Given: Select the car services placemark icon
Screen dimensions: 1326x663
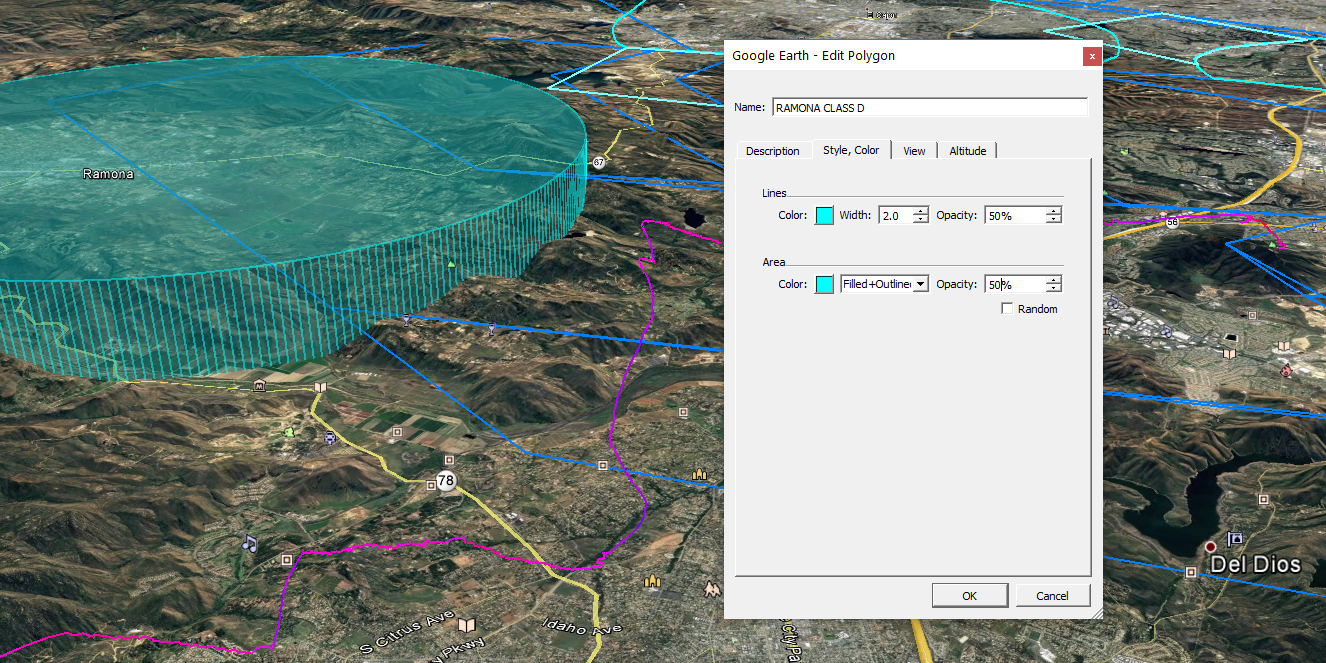Looking at the screenshot, I should [329, 437].
